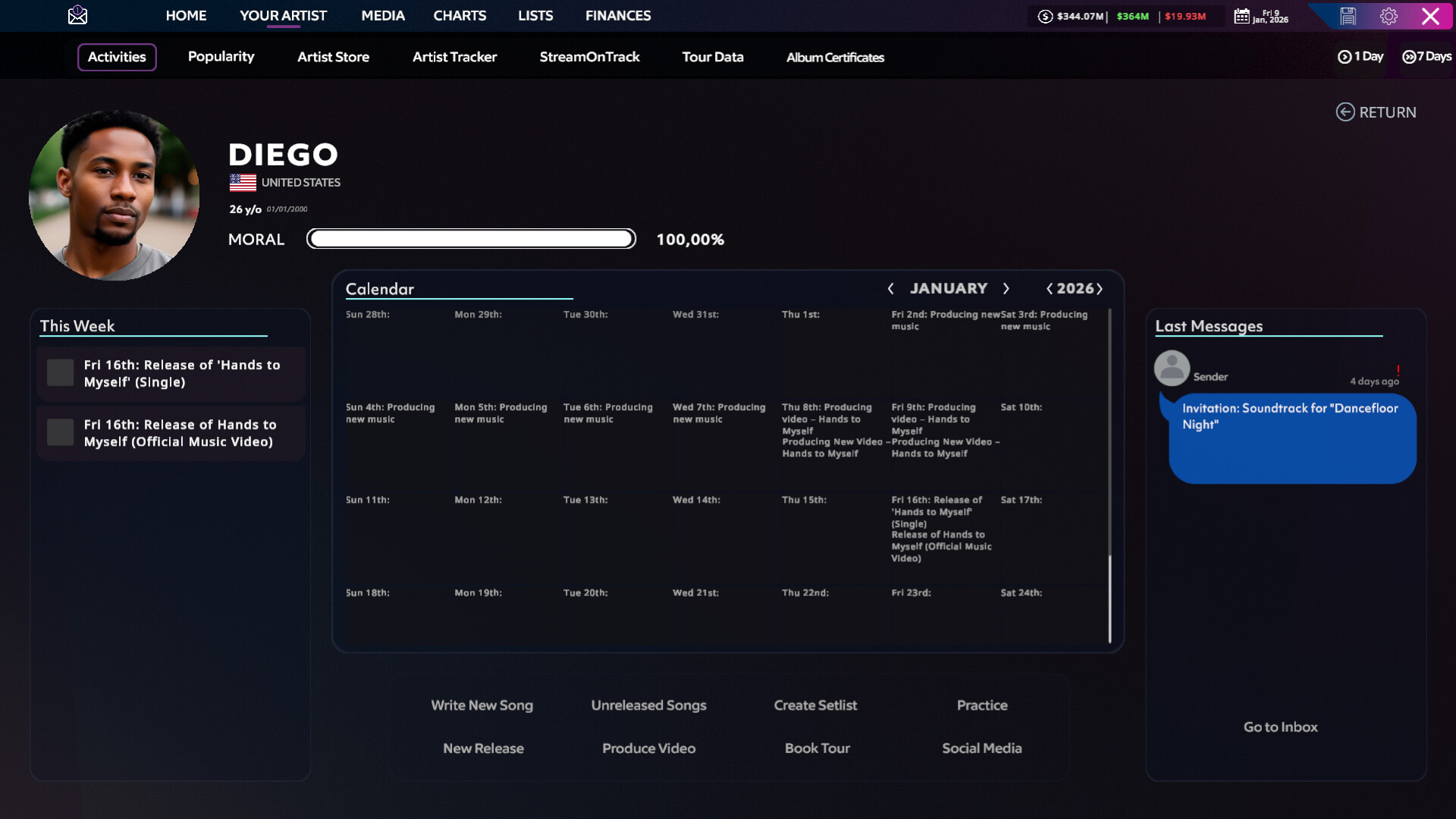This screenshot has height=819, width=1456.
Task: Go to next month after January
Action: click(1006, 289)
